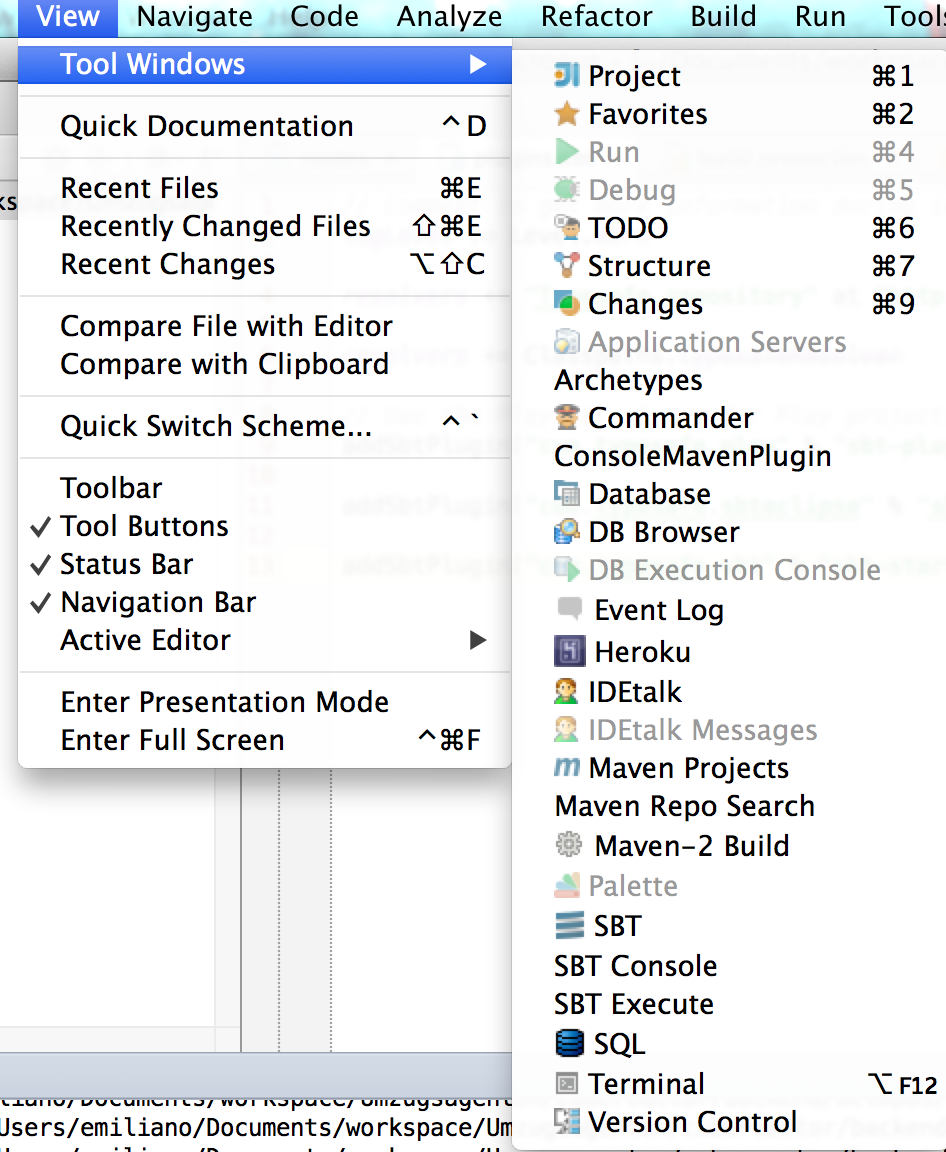Expand the Tool Windows submenu arrow
The width and height of the screenshot is (946, 1152).
click(478, 64)
